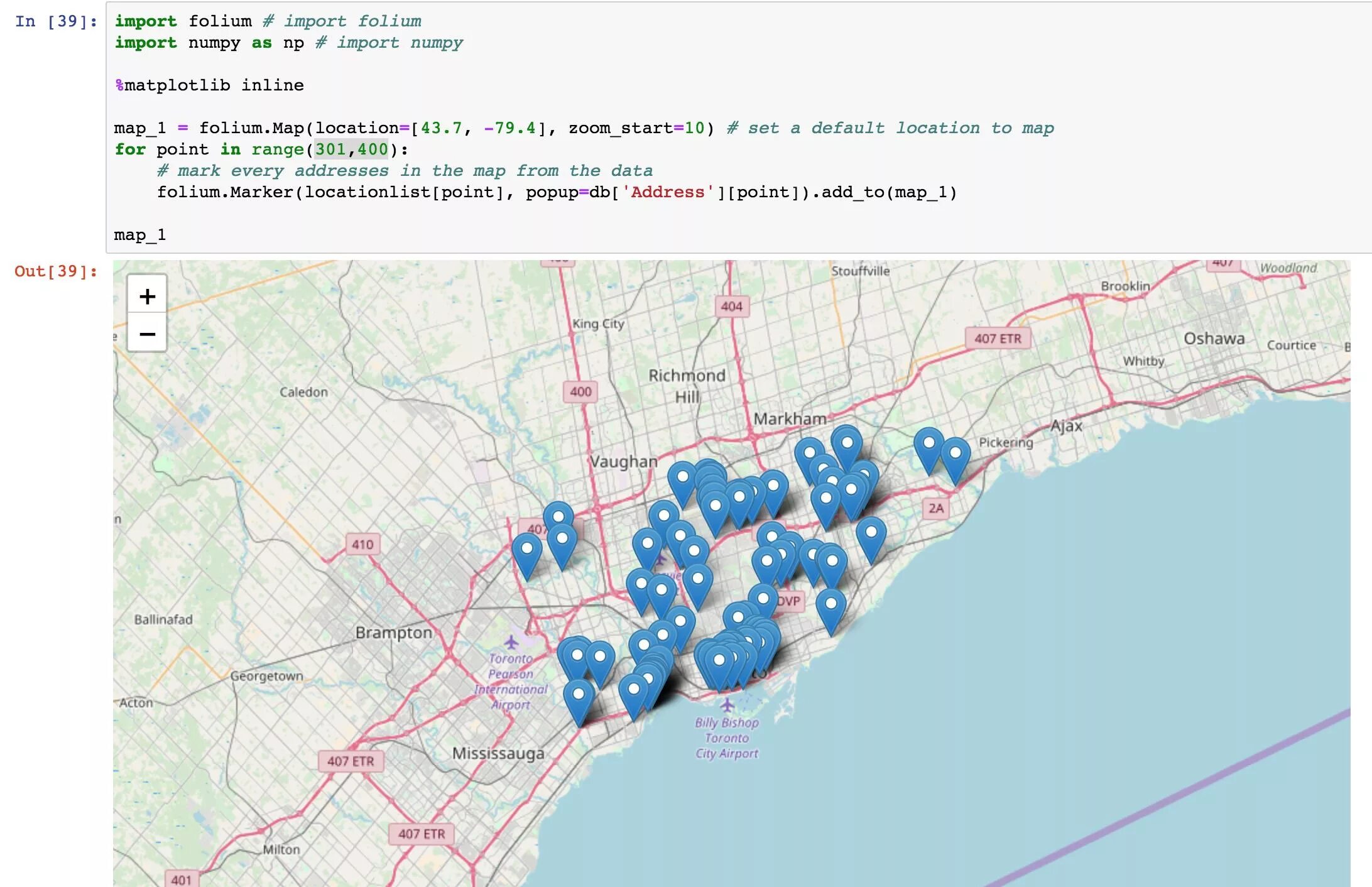Click the Out[39] output prompt
Screen dimensions: 1372x887
coord(55,271)
